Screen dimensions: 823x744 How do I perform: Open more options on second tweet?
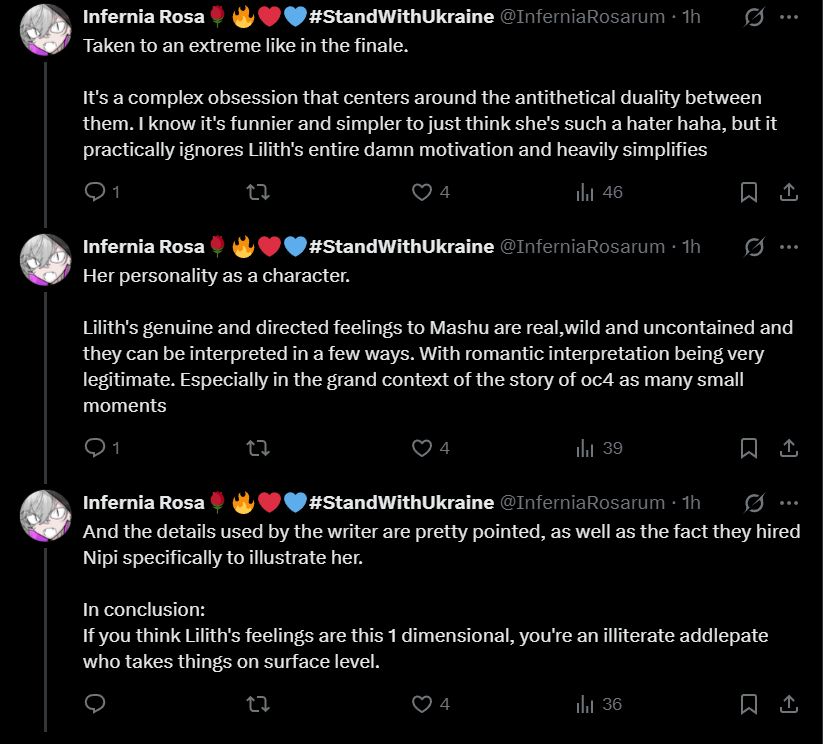pos(789,246)
